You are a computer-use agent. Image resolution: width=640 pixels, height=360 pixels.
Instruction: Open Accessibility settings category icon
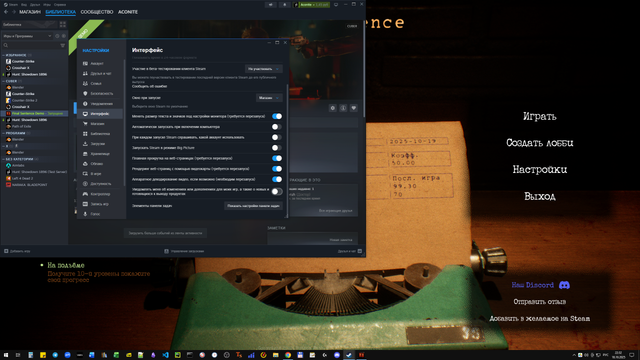pos(85,184)
